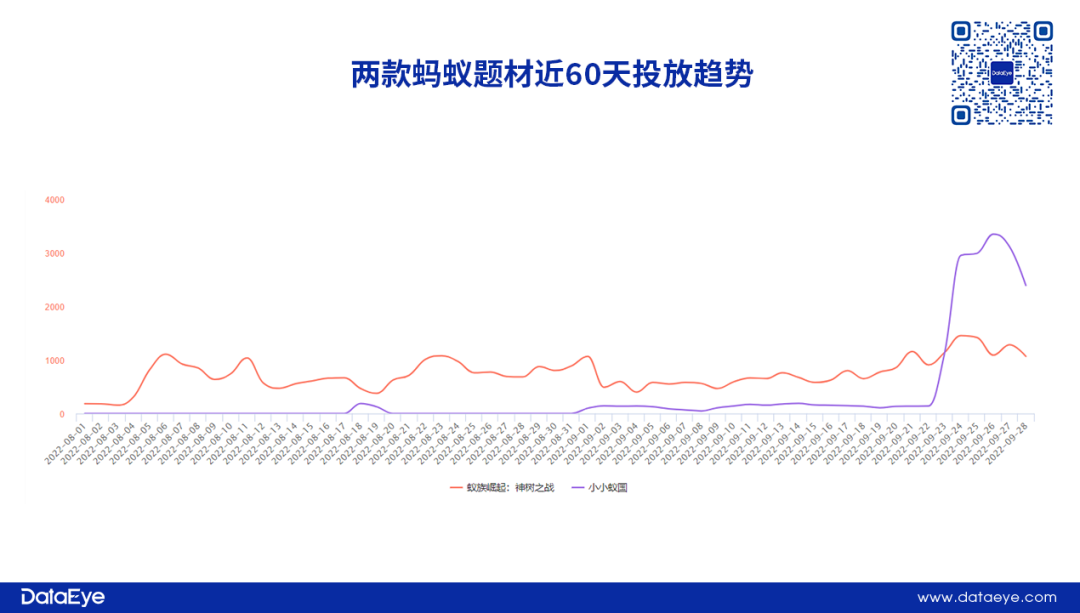The width and height of the screenshot is (1080, 613).
Task: Click the red line marker in the legend
Action: click(x=456, y=488)
